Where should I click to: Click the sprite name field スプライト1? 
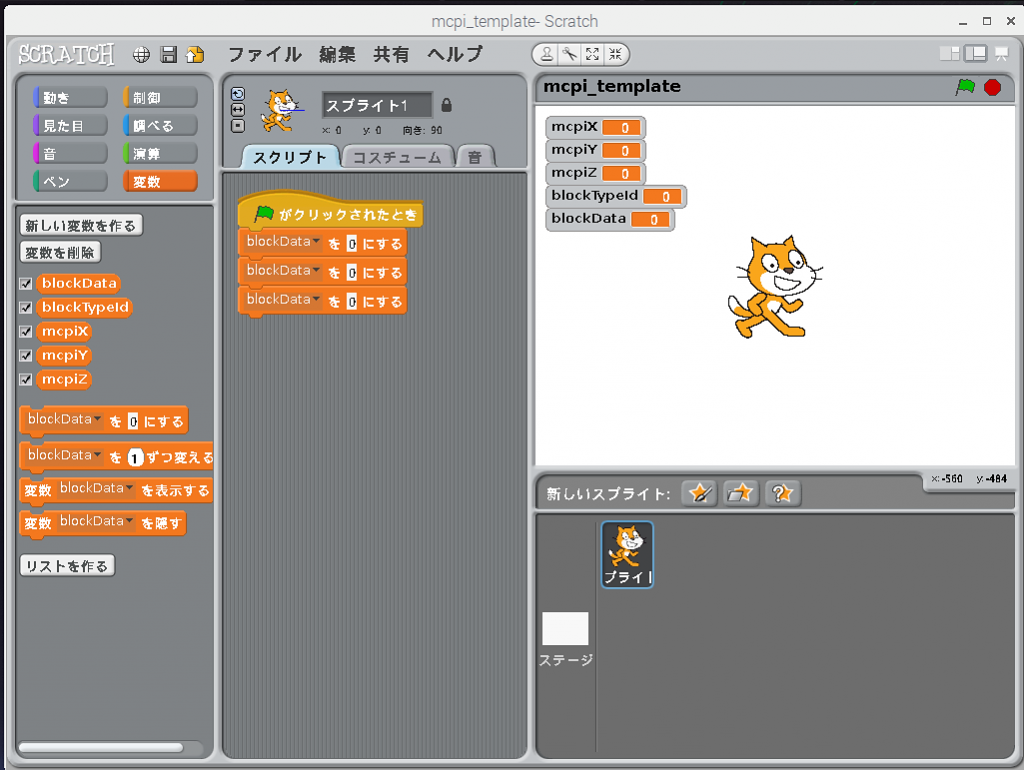pyautogui.click(x=377, y=105)
